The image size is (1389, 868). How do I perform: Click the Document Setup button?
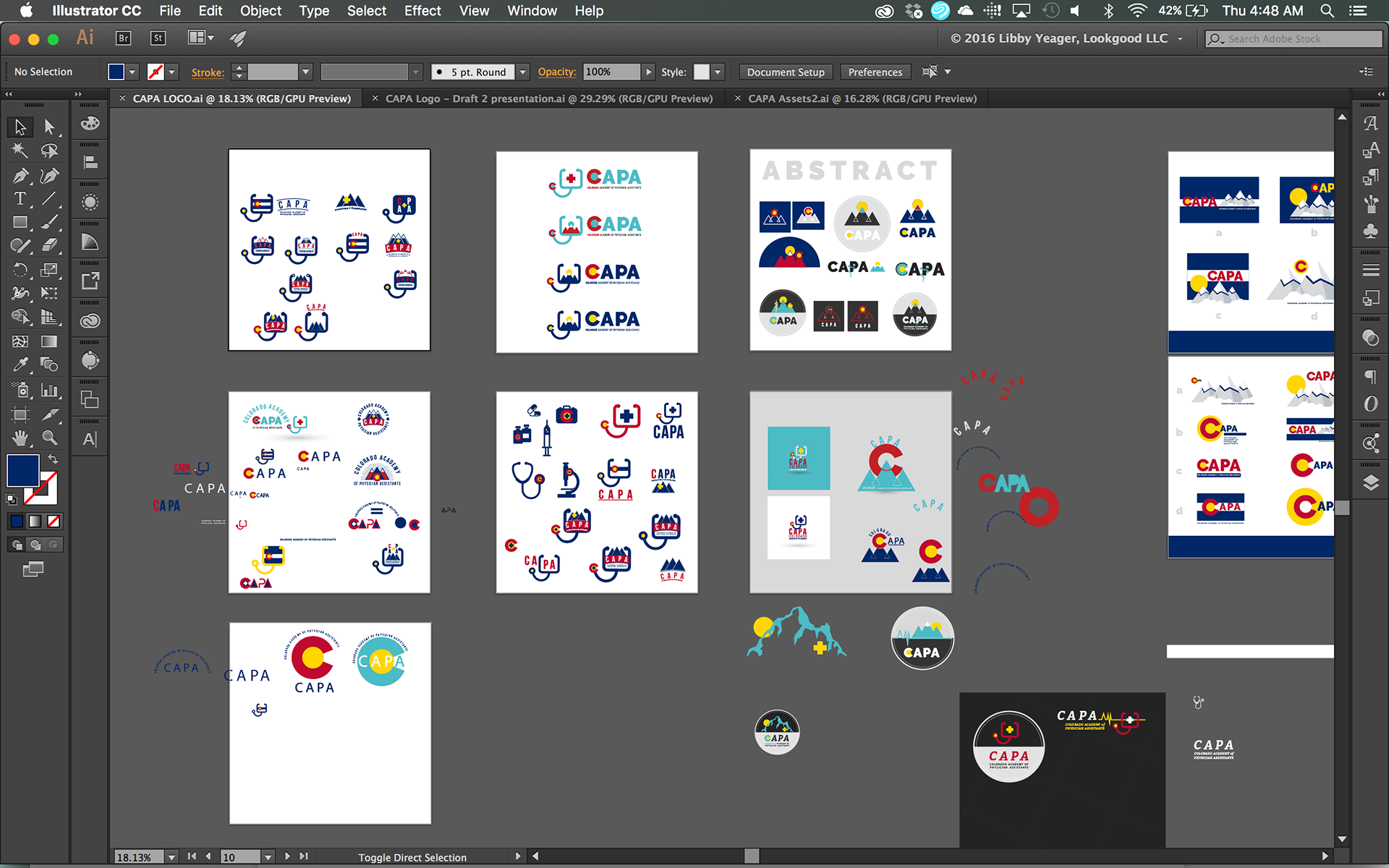click(x=786, y=72)
